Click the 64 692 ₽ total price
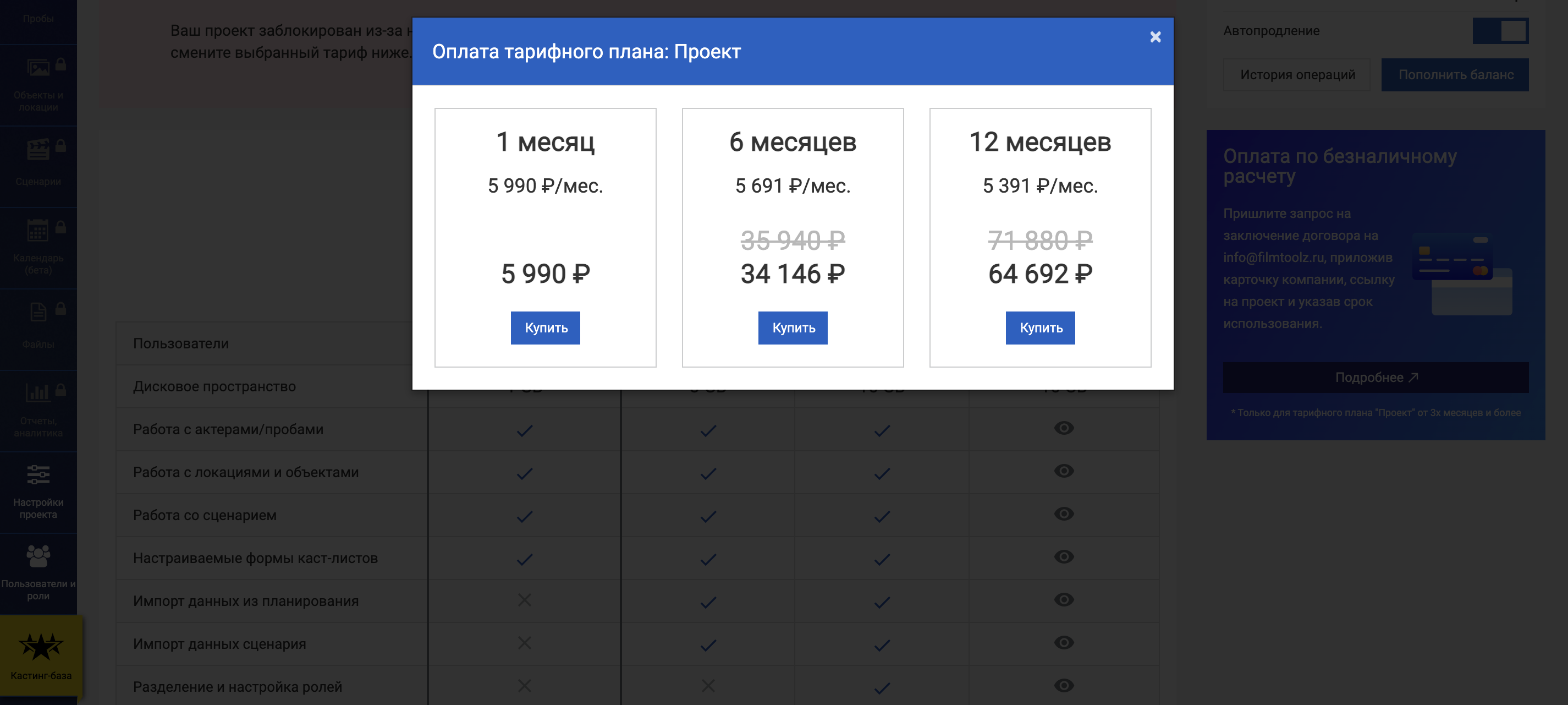 (x=1040, y=274)
